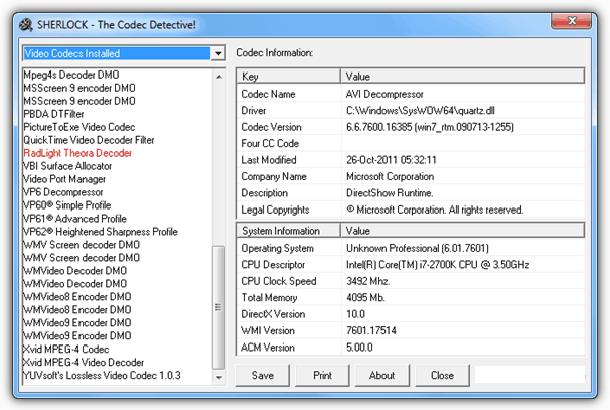
Task: Click the C:\Windows\SysWOW64\quartz.dll value
Action: click(420, 110)
